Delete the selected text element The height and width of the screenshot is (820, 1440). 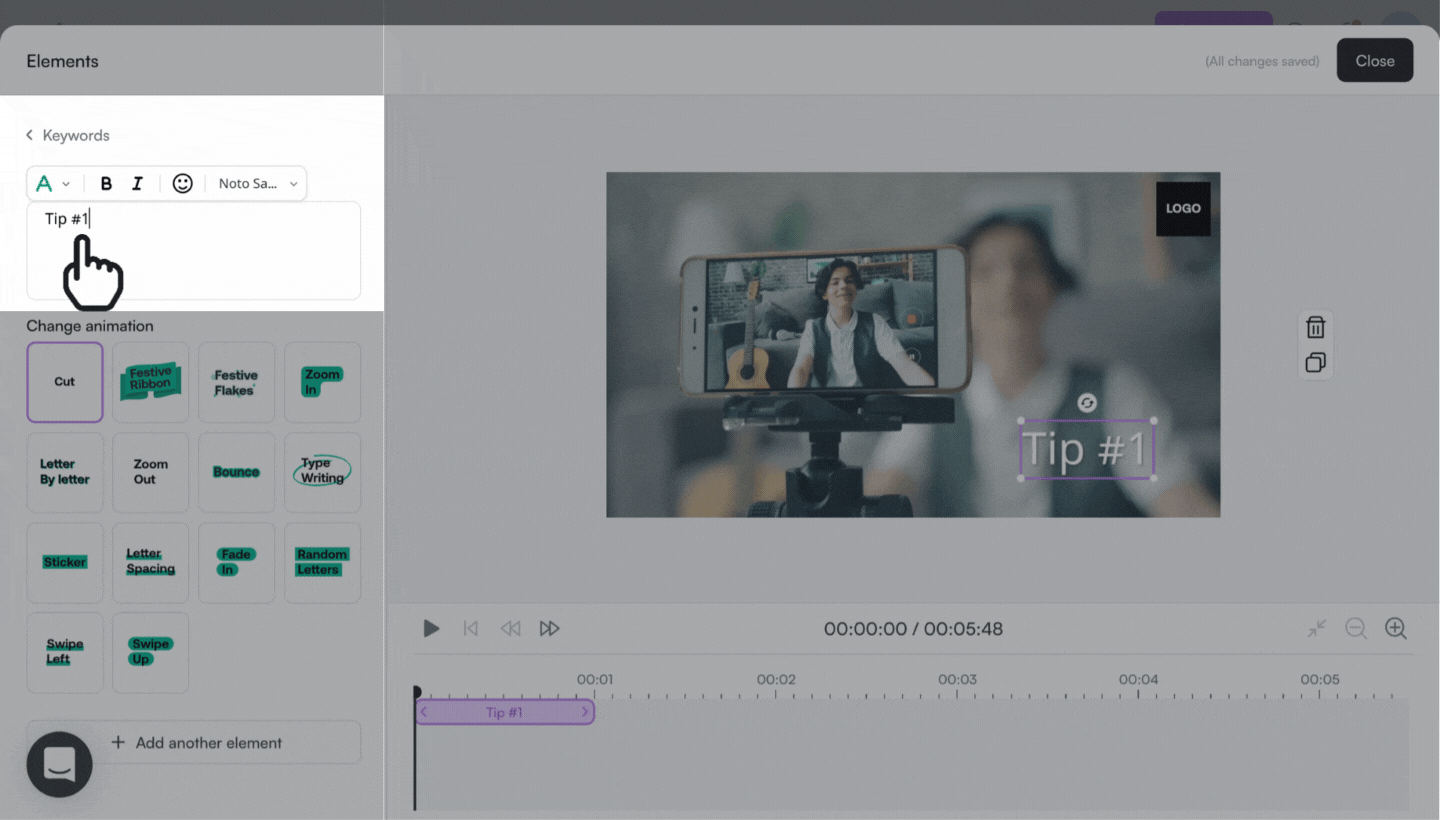(x=1315, y=328)
